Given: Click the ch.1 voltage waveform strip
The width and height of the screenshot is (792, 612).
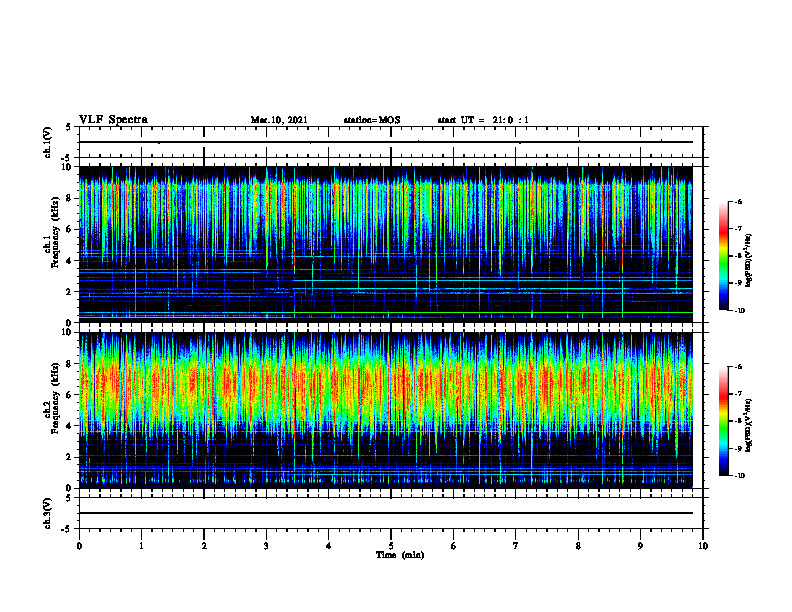Looking at the screenshot, I should click(x=391, y=142).
